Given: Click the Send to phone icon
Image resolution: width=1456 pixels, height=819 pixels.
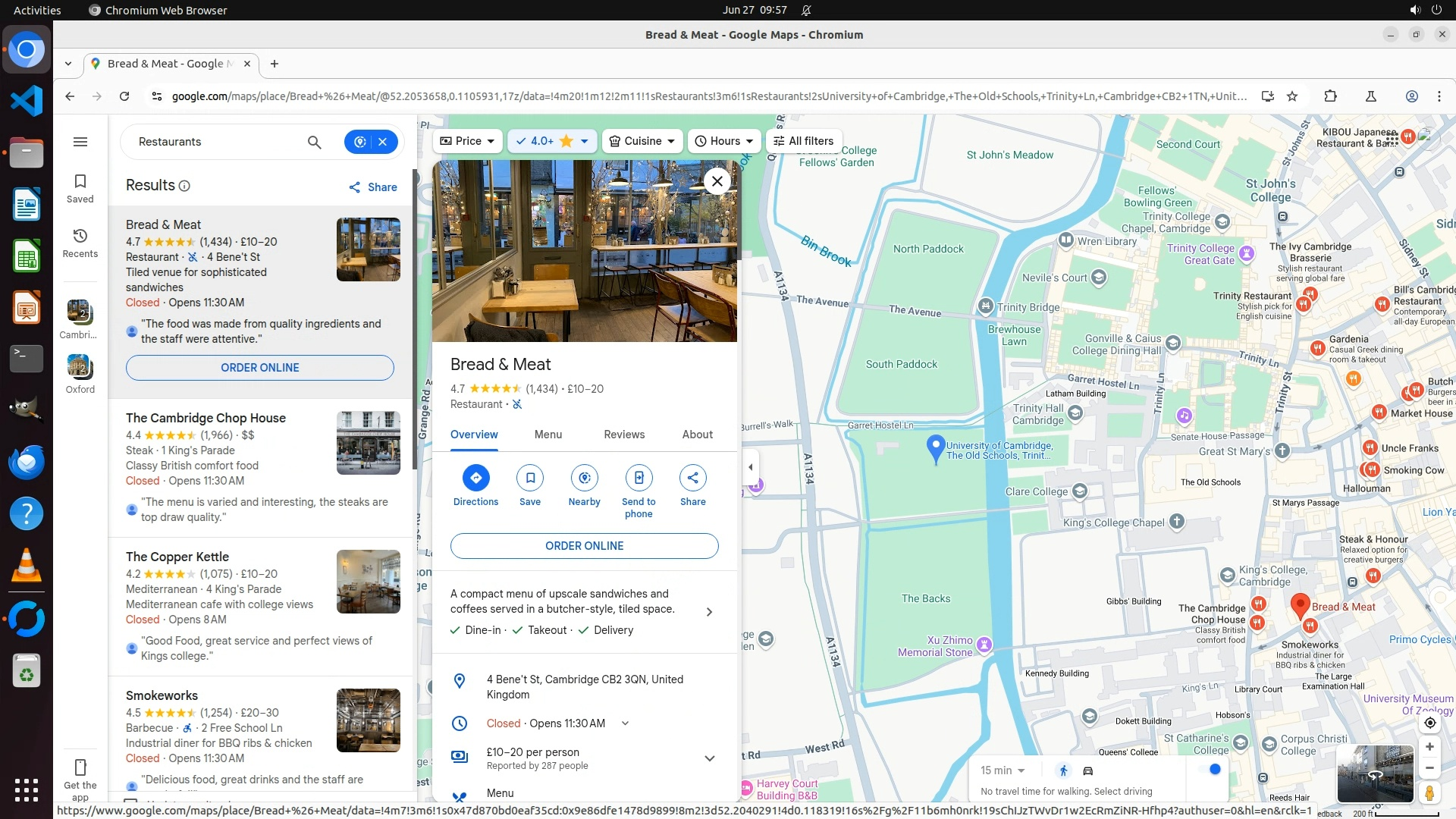Looking at the screenshot, I should pyautogui.click(x=639, y=478).
